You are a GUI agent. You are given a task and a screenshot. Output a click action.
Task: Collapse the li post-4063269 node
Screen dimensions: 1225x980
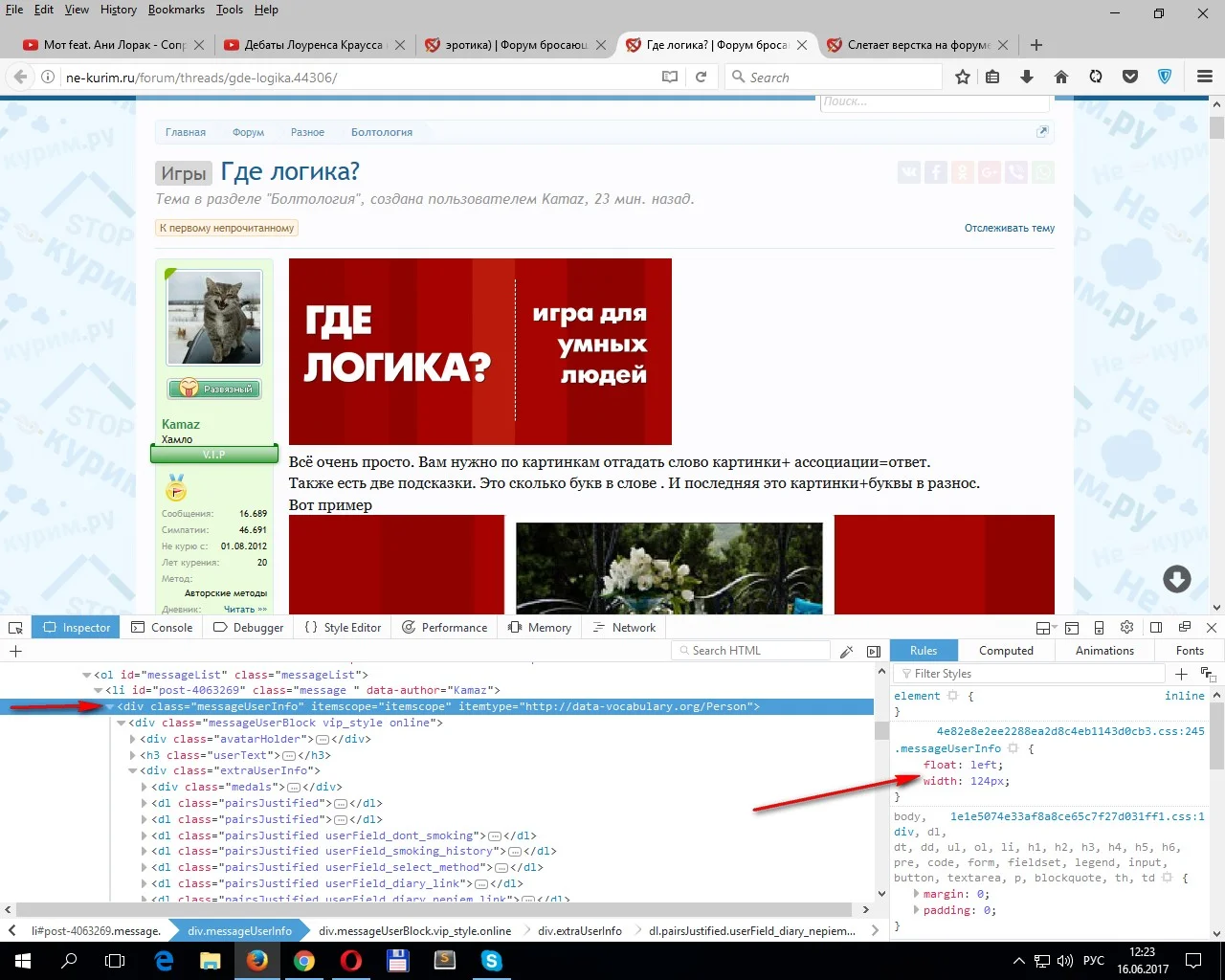[x=98, y=690]
